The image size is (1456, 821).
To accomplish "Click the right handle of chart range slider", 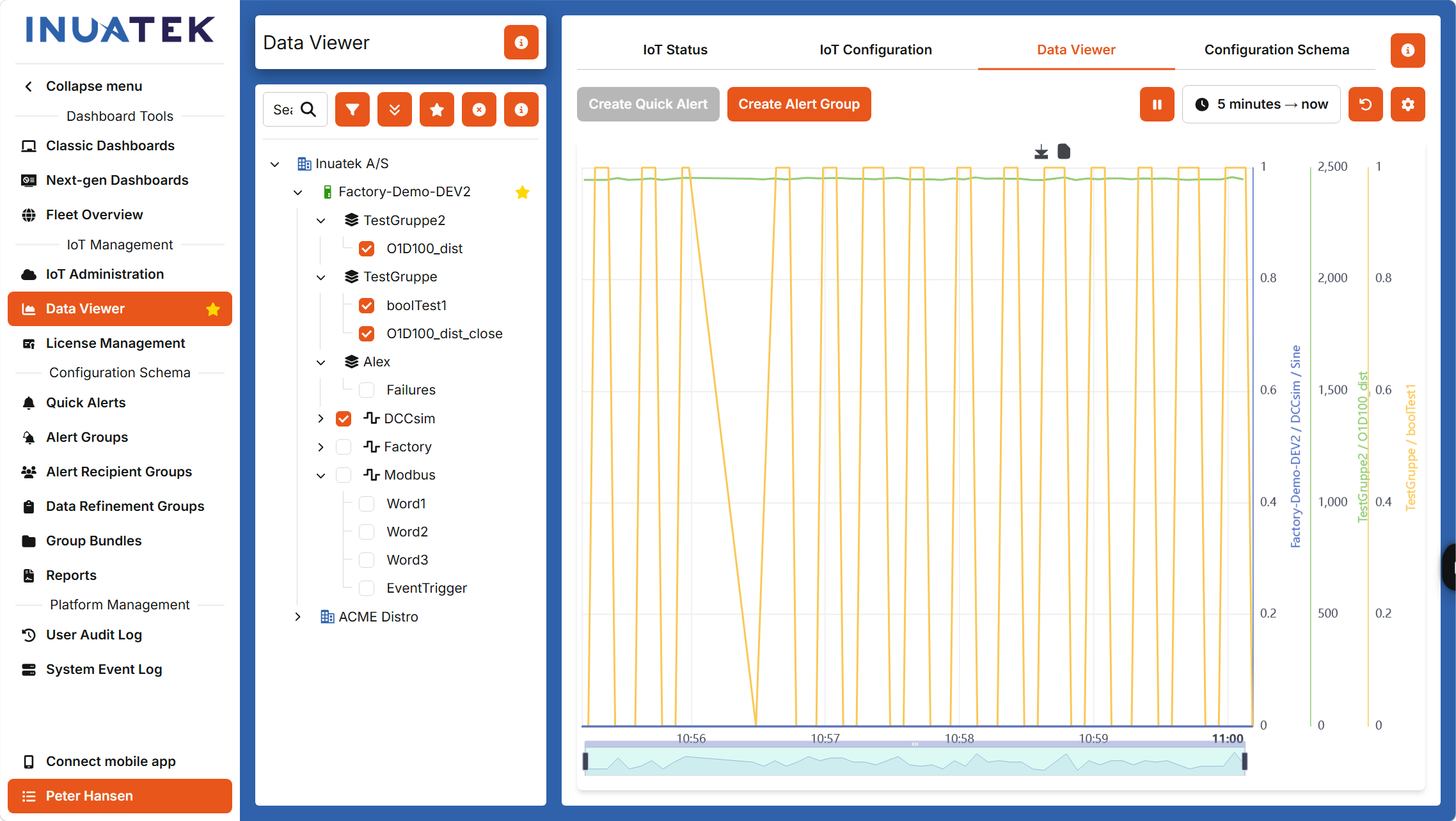I will 1244,762.
